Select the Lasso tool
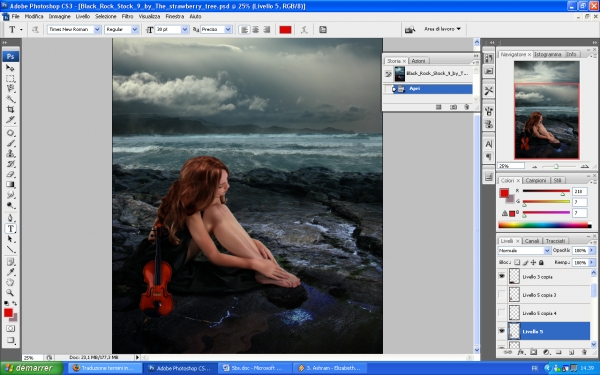Viewport: 600px width, 375px height. click(10, 88)
